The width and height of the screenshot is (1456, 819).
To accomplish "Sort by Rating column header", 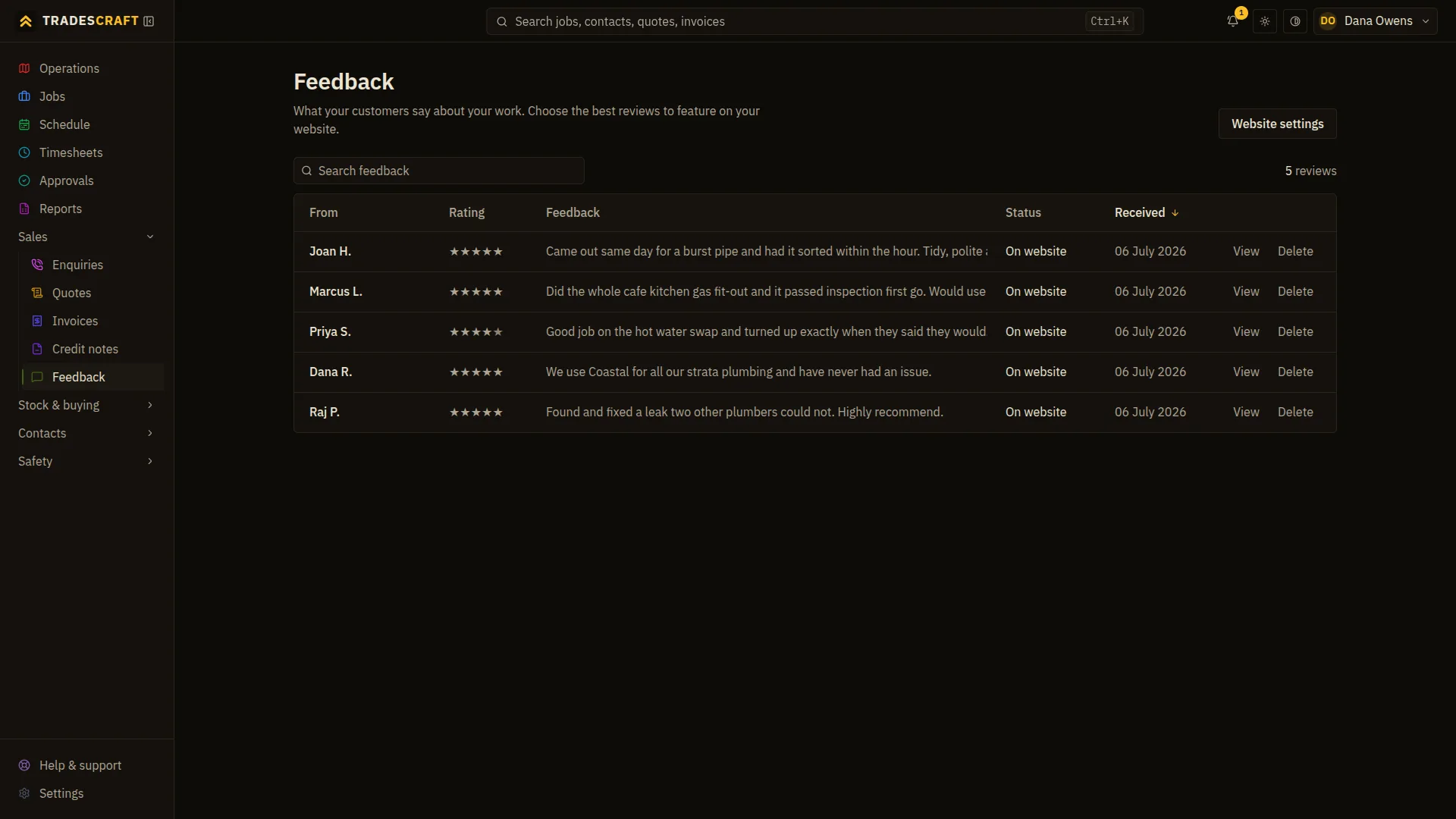I will click(466, 212).
